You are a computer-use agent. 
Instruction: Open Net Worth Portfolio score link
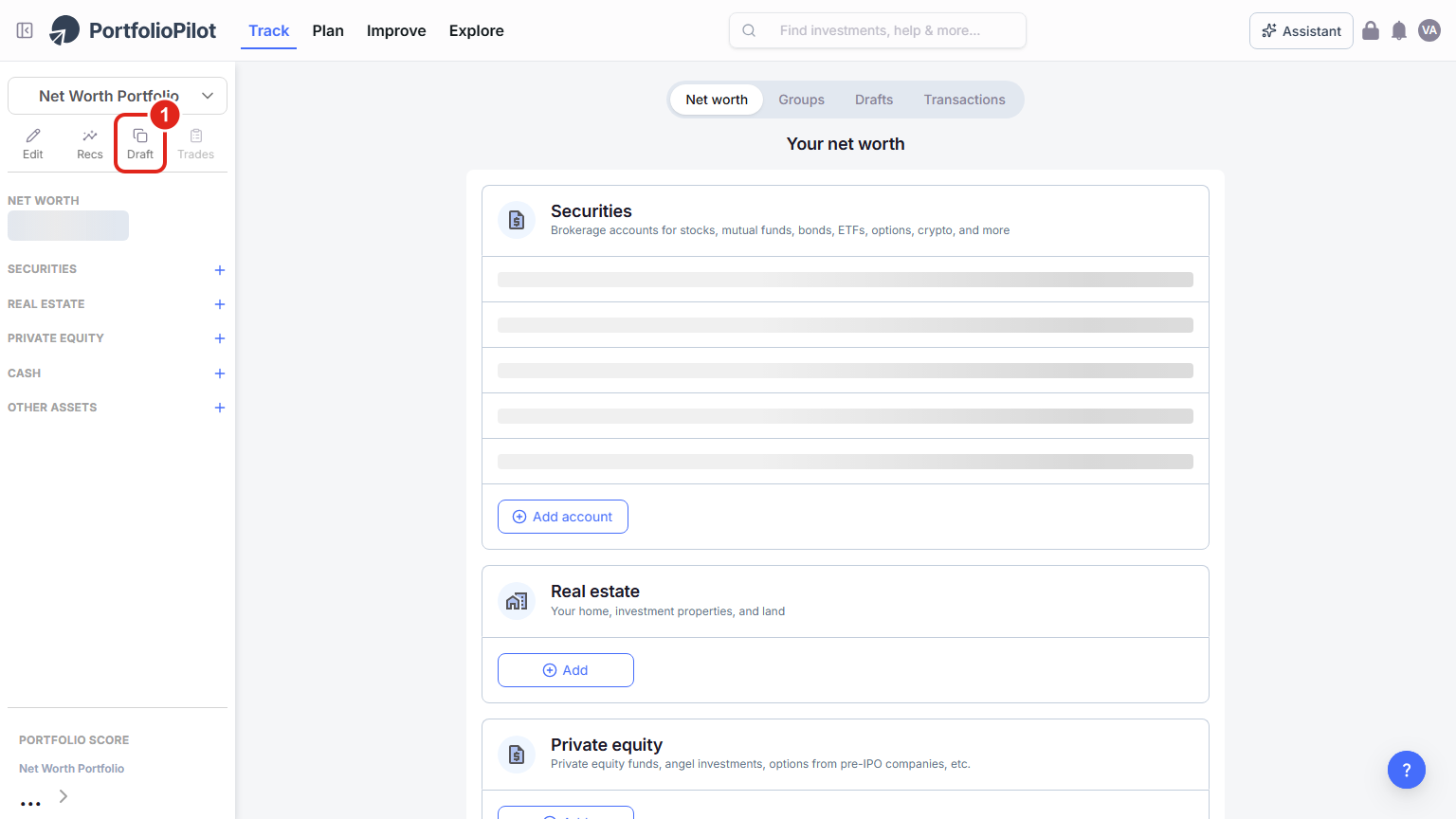[72, 769]
